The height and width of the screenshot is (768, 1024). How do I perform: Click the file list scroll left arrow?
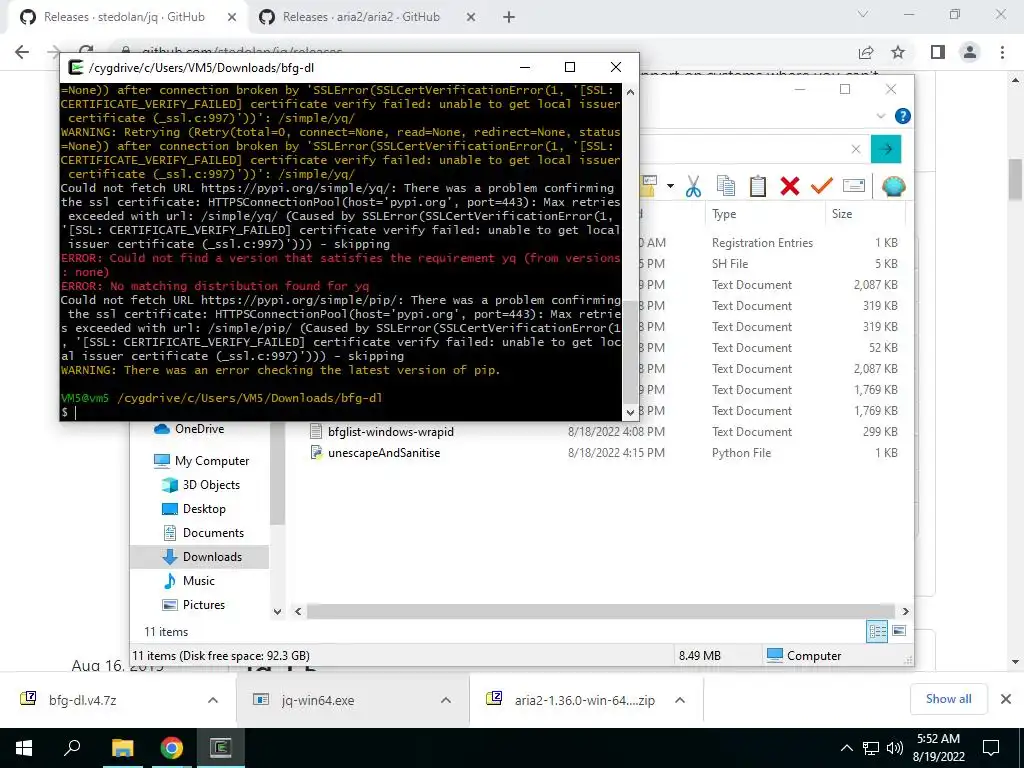(x=298, y=611)
